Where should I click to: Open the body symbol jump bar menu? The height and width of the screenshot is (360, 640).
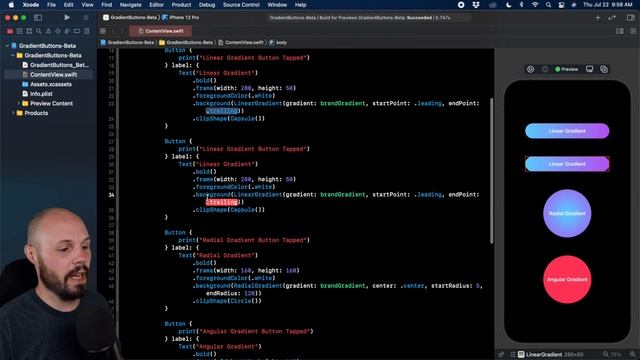coord(278,42)
